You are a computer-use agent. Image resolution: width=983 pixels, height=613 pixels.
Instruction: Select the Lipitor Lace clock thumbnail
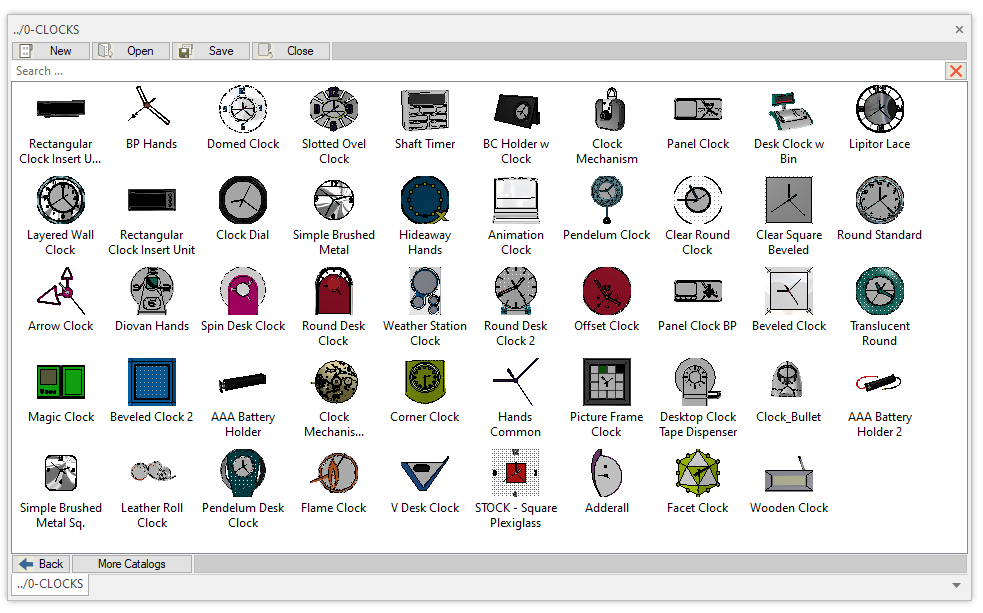(x=879, y=108)
